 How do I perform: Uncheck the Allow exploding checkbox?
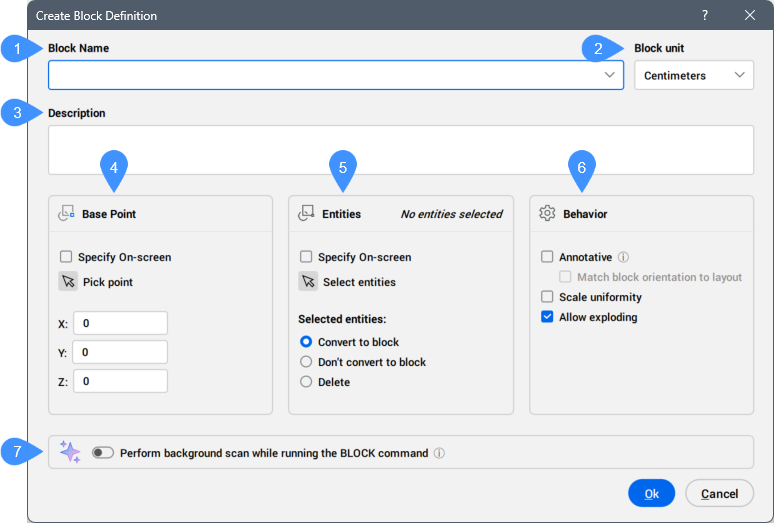[x=547, y=317]
